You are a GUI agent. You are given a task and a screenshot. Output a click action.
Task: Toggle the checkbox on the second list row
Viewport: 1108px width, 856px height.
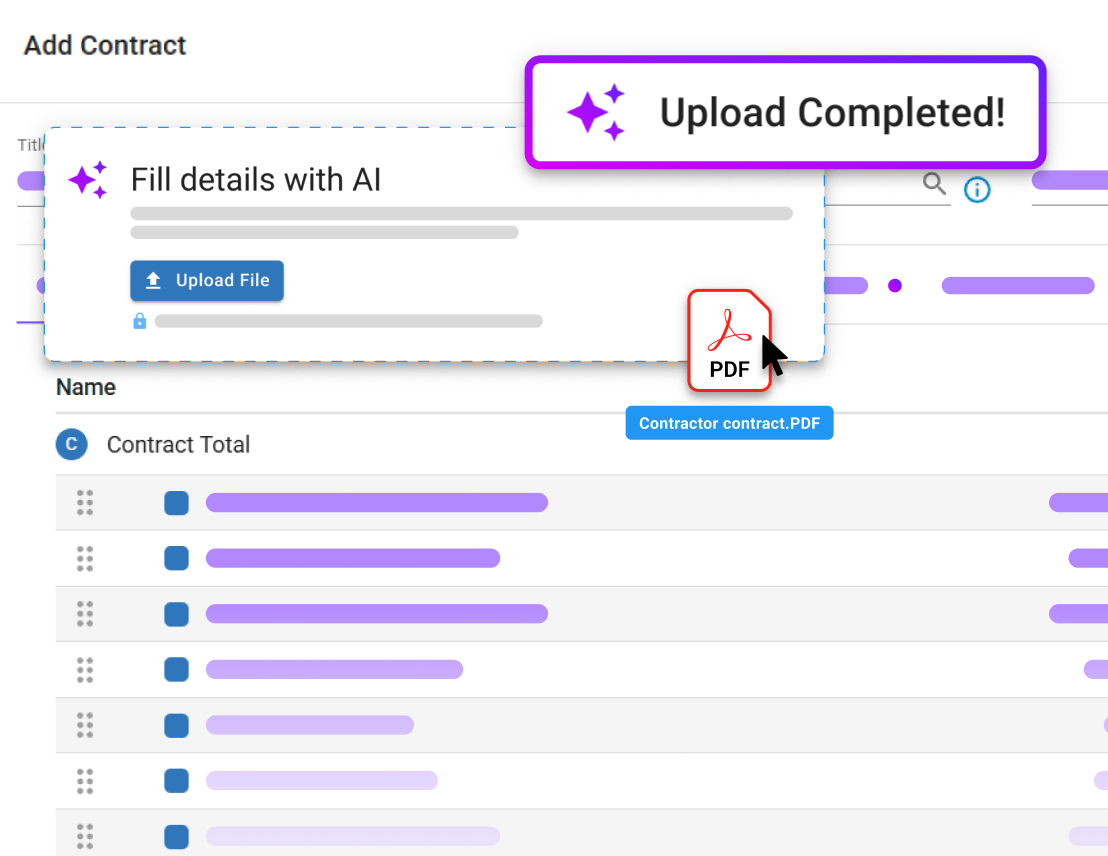click(x=176, y=558)
